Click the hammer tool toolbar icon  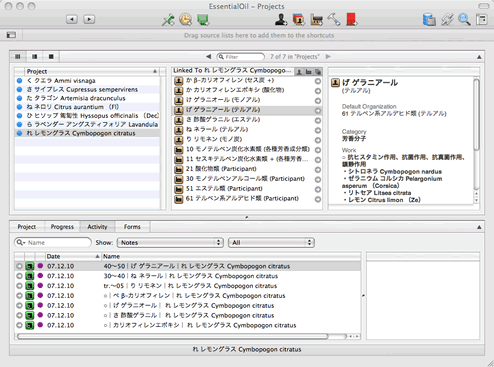coord(334,20)
